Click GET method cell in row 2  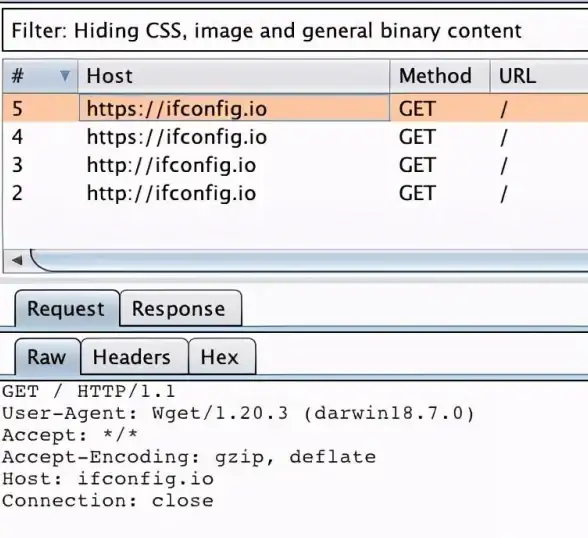tap(417, 193)
